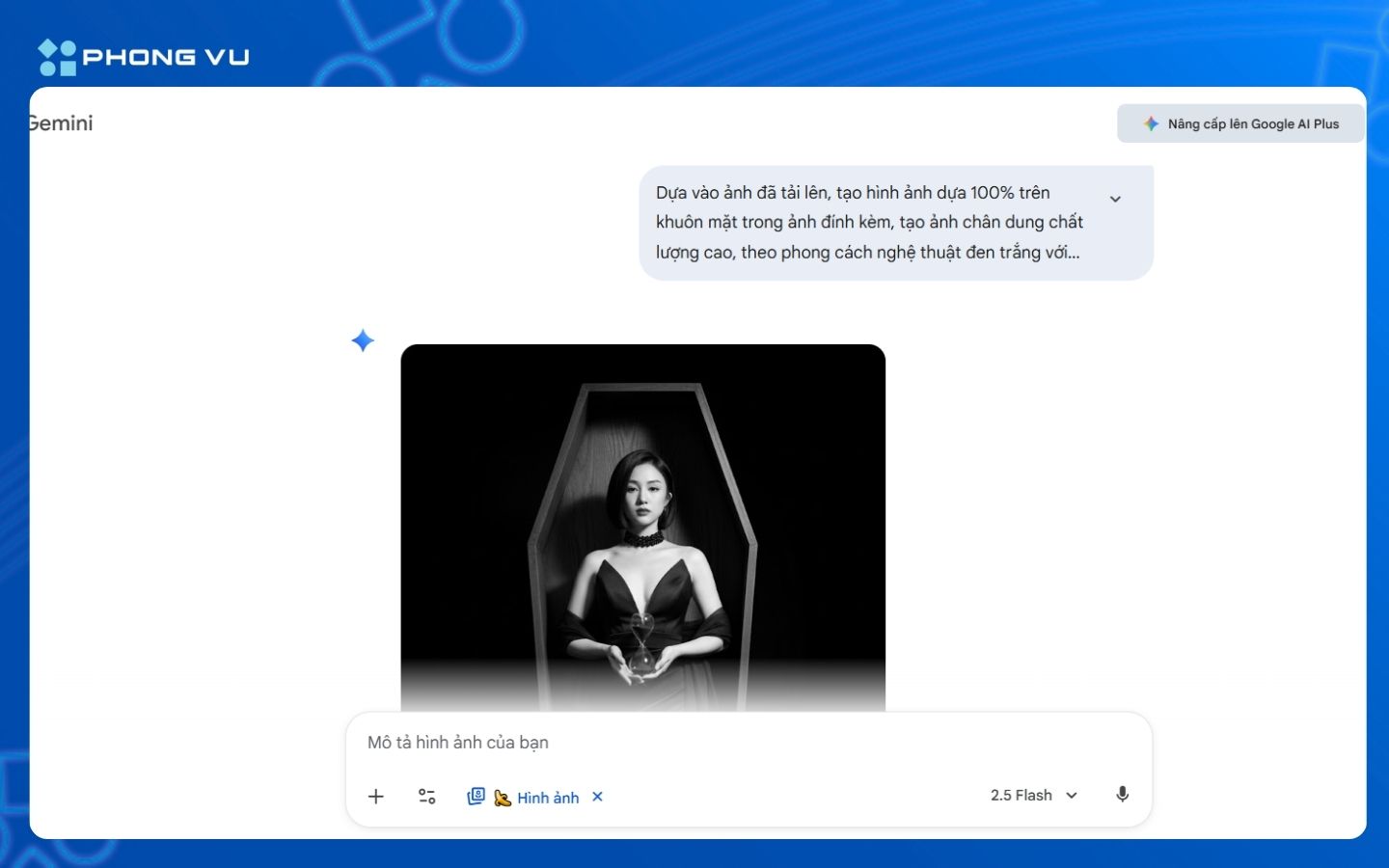Viewport: 1389px width, 868px height.
Task: Open the generated black-and-white portrait image
Action: [x=642, y=526]
